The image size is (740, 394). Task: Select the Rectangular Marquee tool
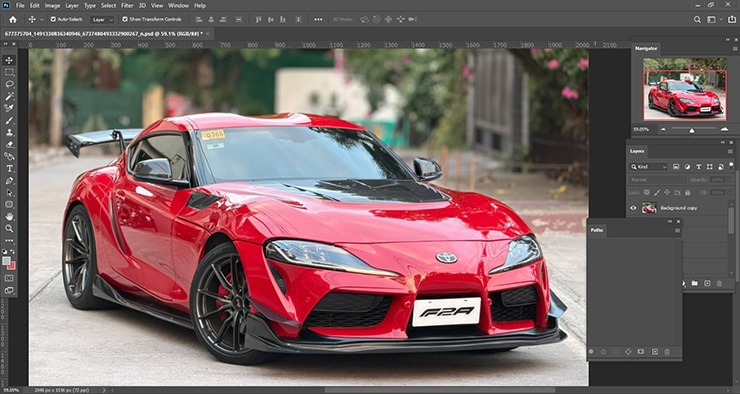pyautogui.click(x=9, y=72)
